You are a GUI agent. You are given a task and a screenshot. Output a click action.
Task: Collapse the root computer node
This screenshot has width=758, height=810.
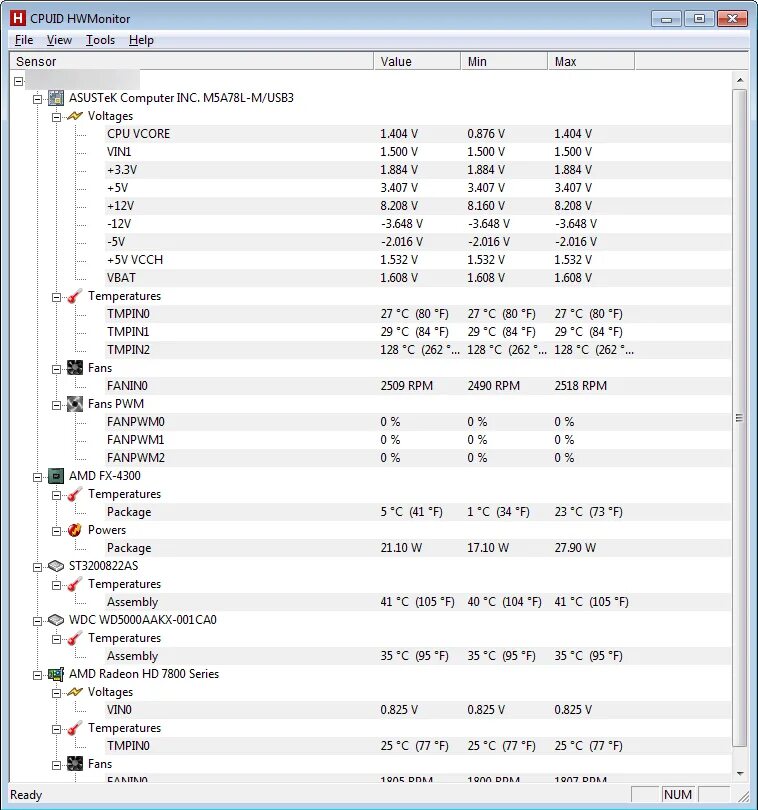point(19,81)
